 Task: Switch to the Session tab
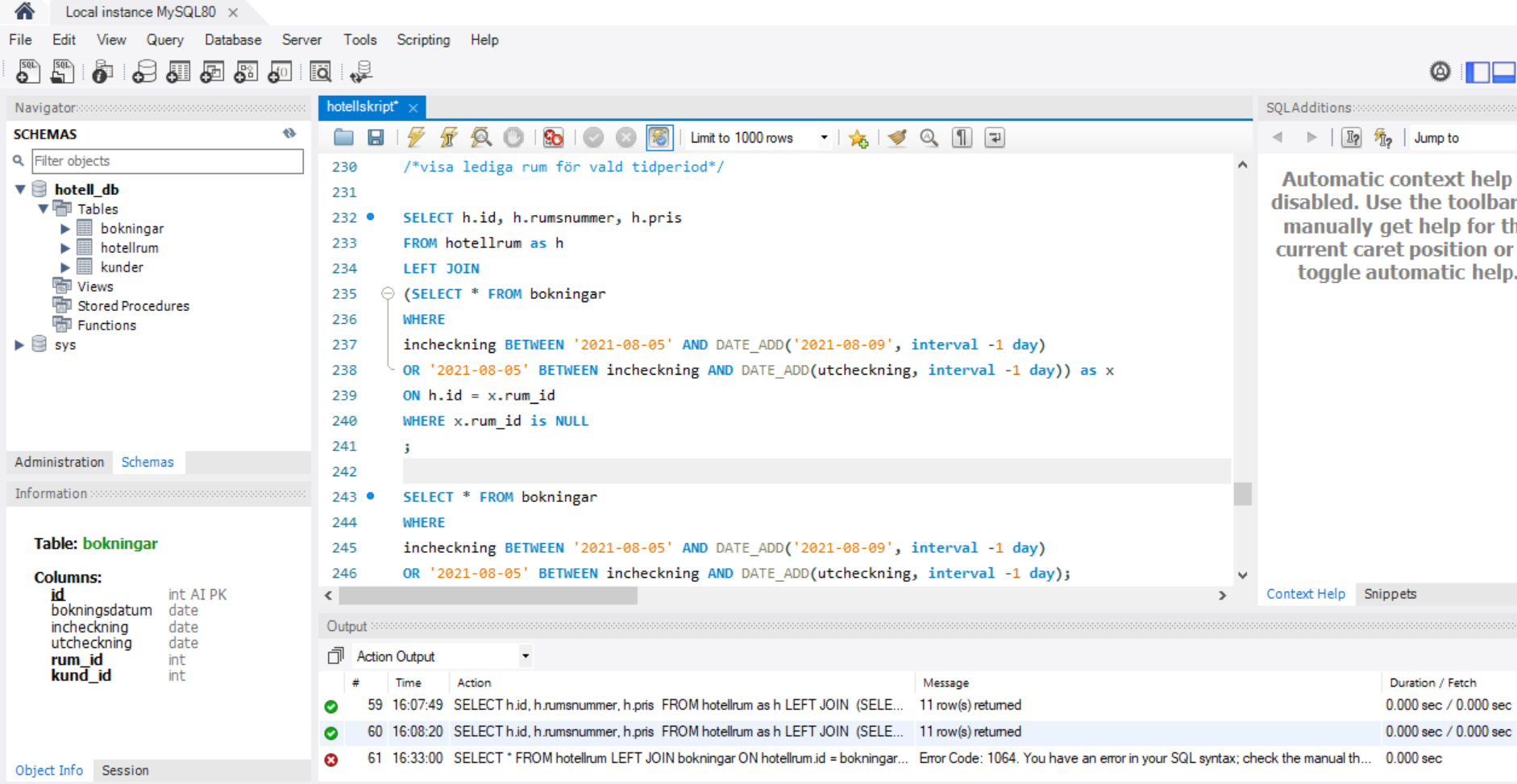tap(125, 770)
